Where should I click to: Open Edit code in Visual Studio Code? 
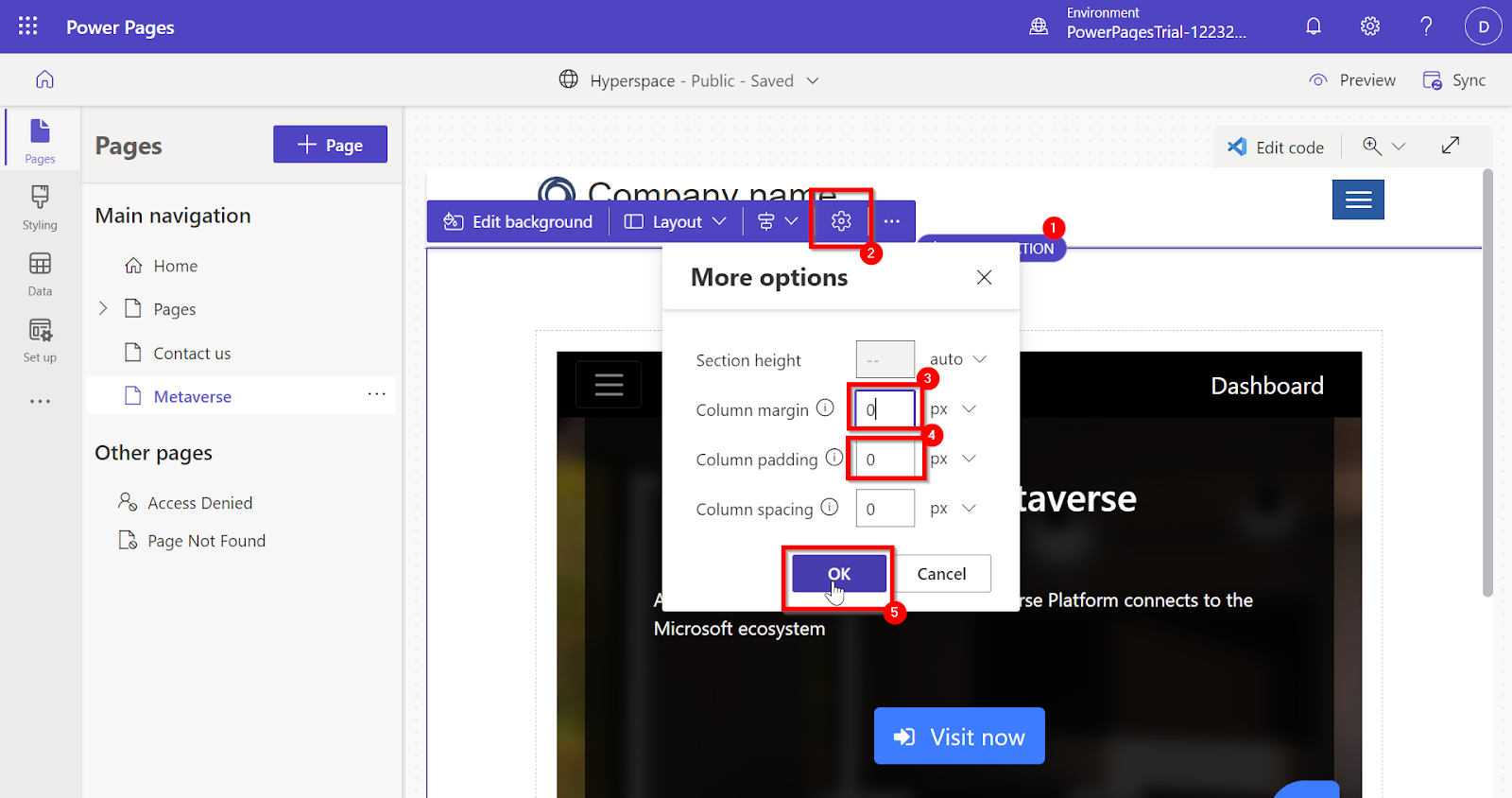point(1276,147)
